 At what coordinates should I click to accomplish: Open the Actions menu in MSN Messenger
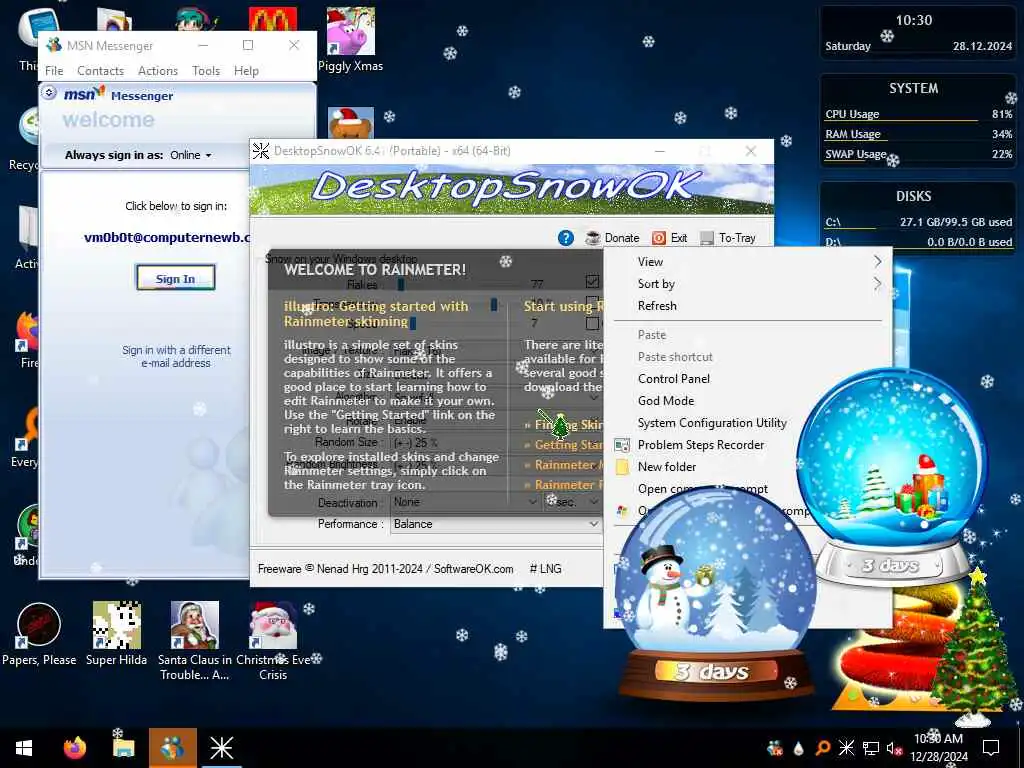[x=157, y=71]
